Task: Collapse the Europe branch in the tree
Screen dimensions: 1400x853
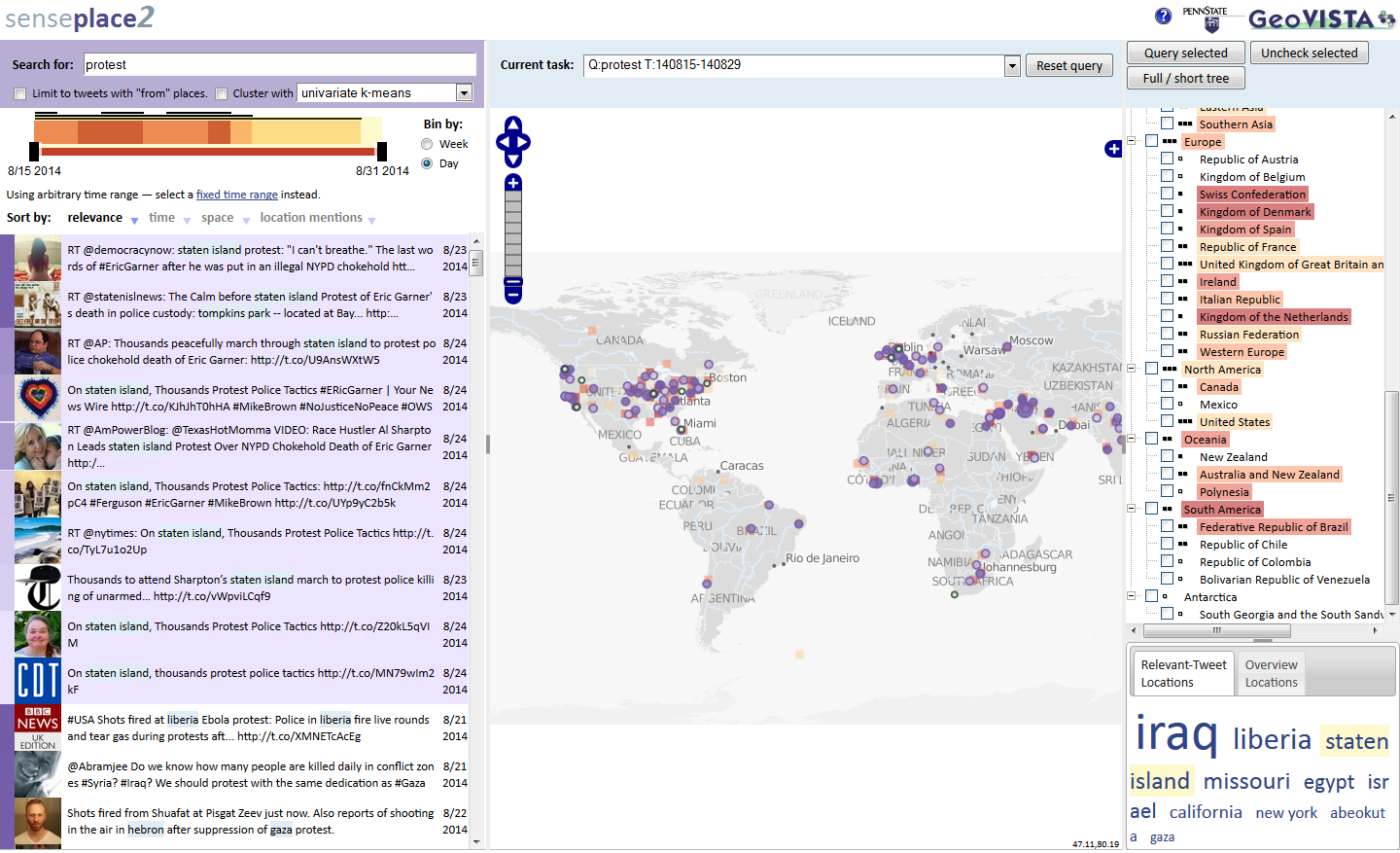Action: click(x=1131, y=141)
